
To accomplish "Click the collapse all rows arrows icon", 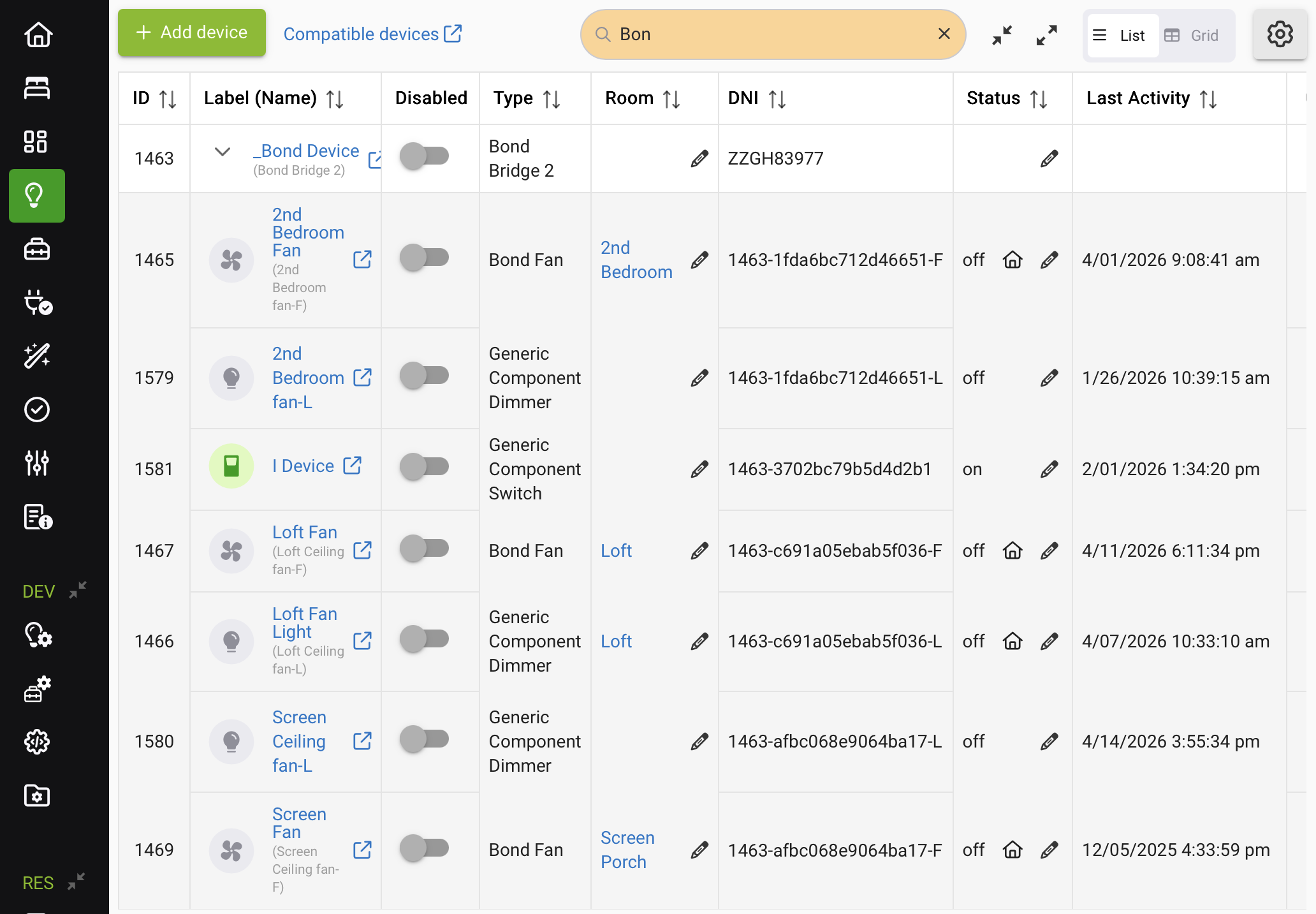I will pyautogui.click(x=1002, y=35).
